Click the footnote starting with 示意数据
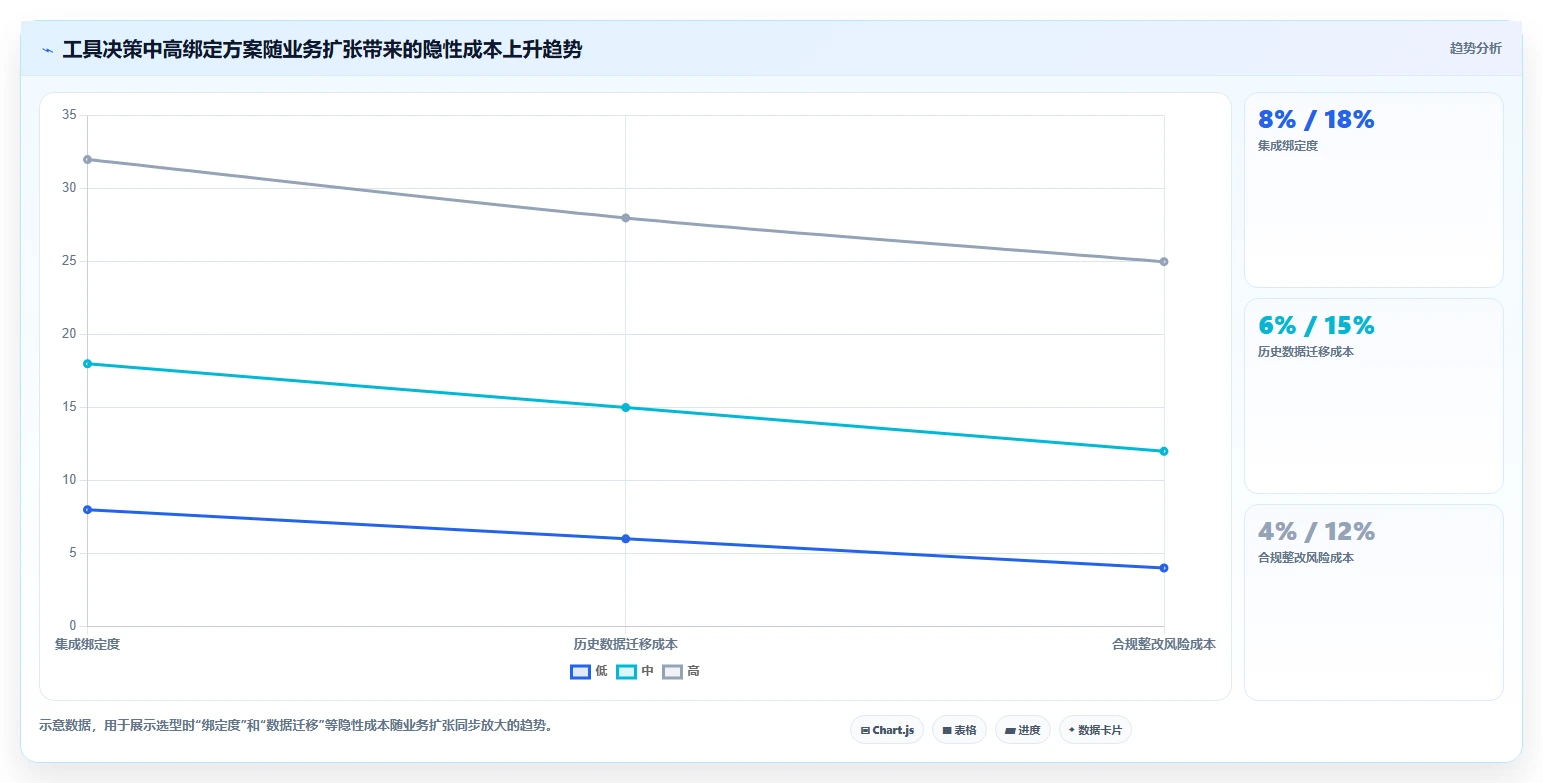 [296, 726]
